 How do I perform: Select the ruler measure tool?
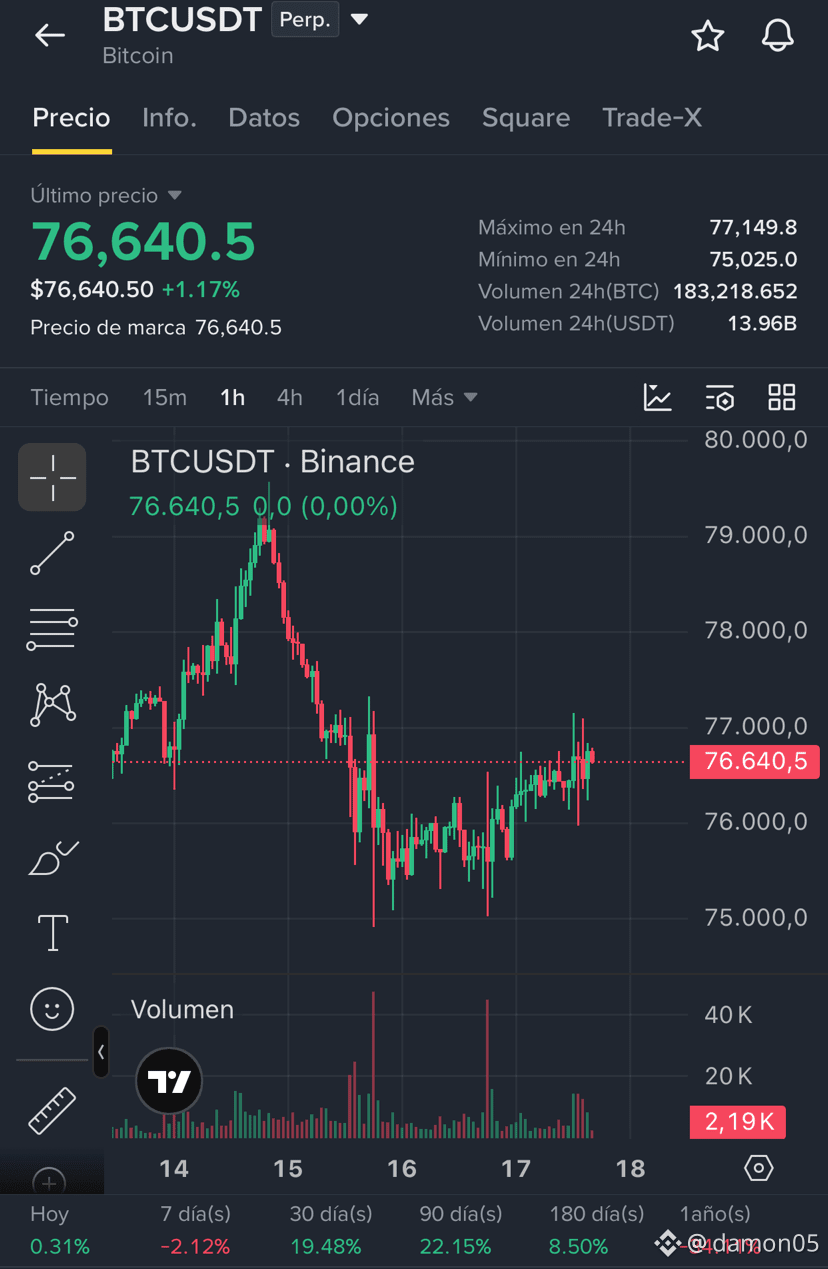click(52, 1110)
